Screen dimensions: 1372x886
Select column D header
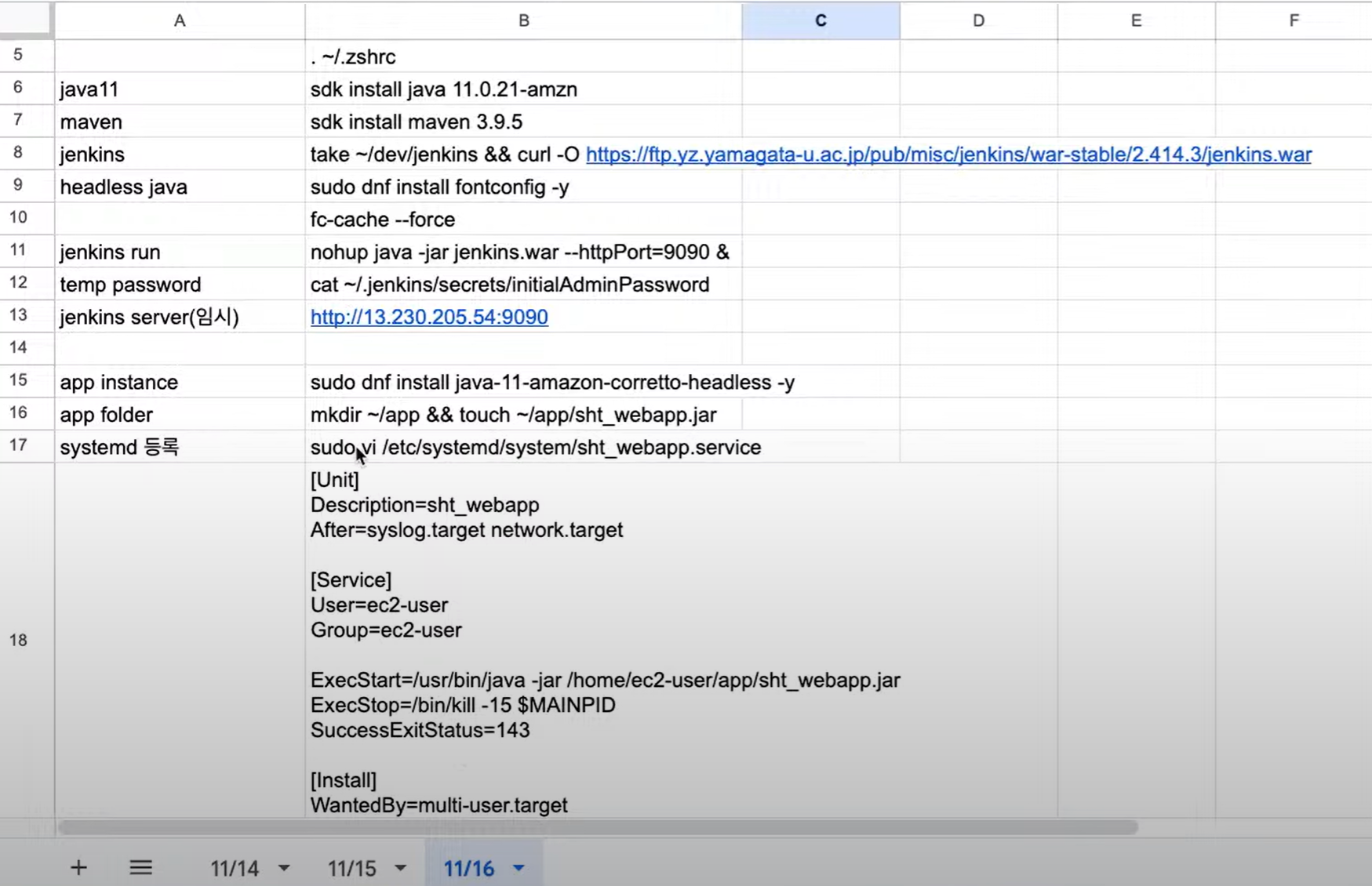(978, 20)
